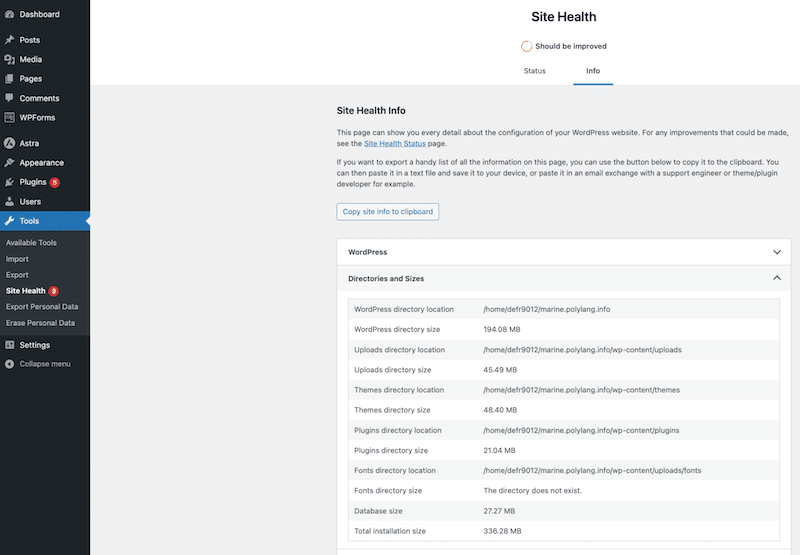Click the Plugins plug icon
The image size is (800, 555).
coord(9,182)
